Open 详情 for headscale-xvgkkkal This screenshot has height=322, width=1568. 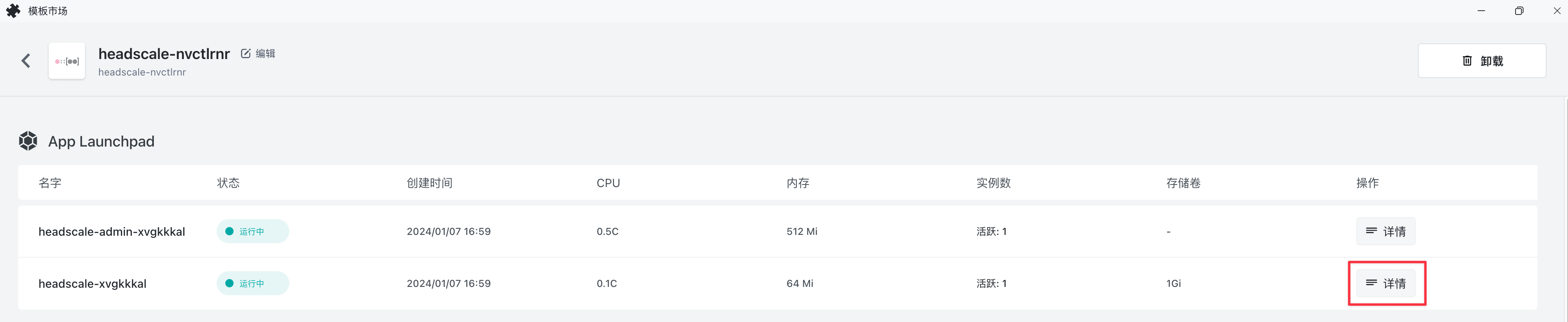(x=1385, y=284)
